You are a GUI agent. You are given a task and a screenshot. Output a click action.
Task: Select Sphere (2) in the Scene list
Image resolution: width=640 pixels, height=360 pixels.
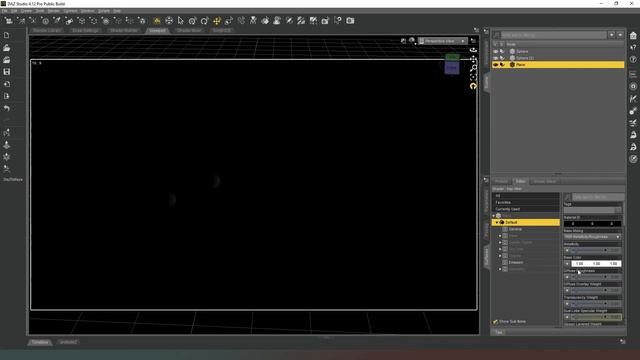pos(525,58)
